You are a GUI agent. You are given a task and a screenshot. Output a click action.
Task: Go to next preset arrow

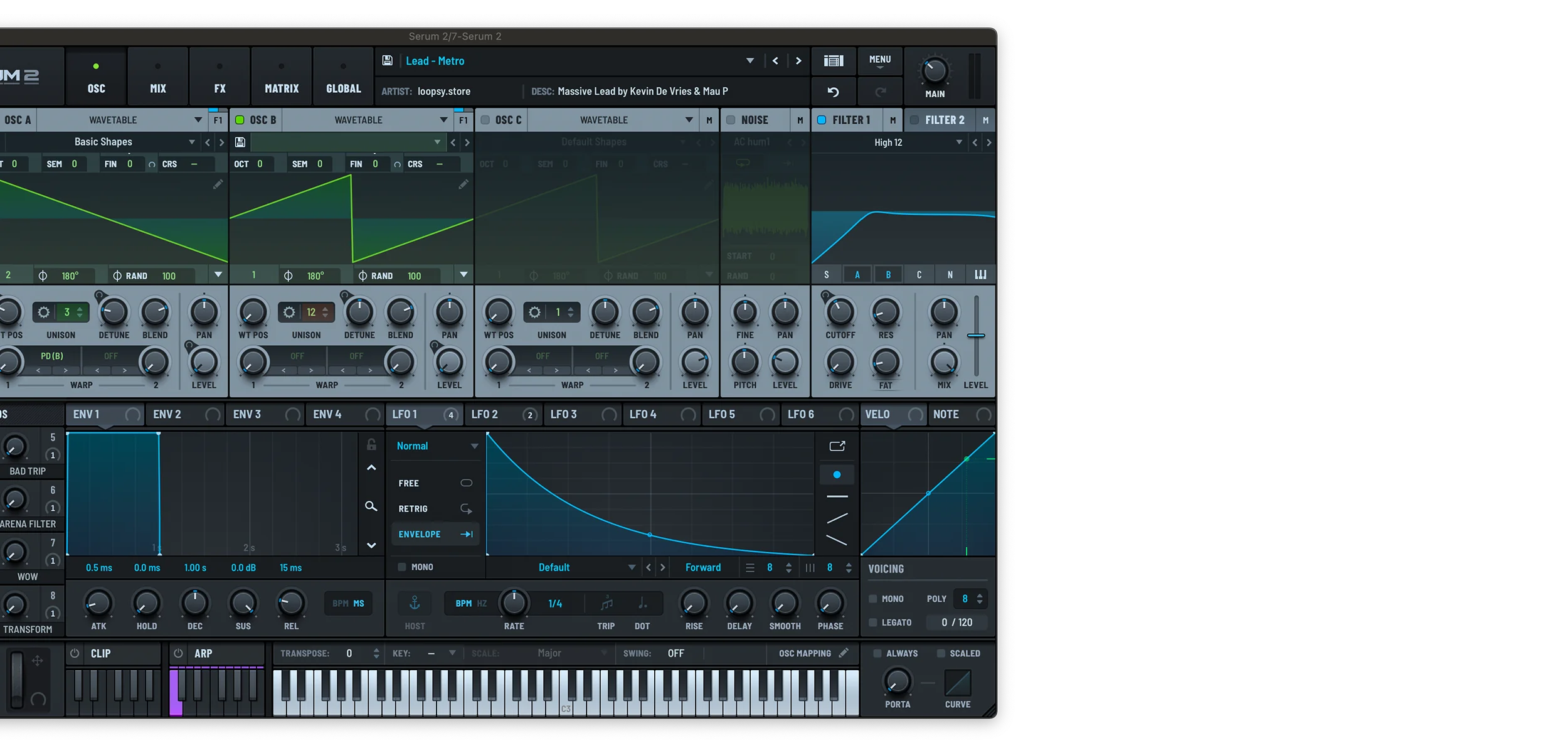[798, 61]
